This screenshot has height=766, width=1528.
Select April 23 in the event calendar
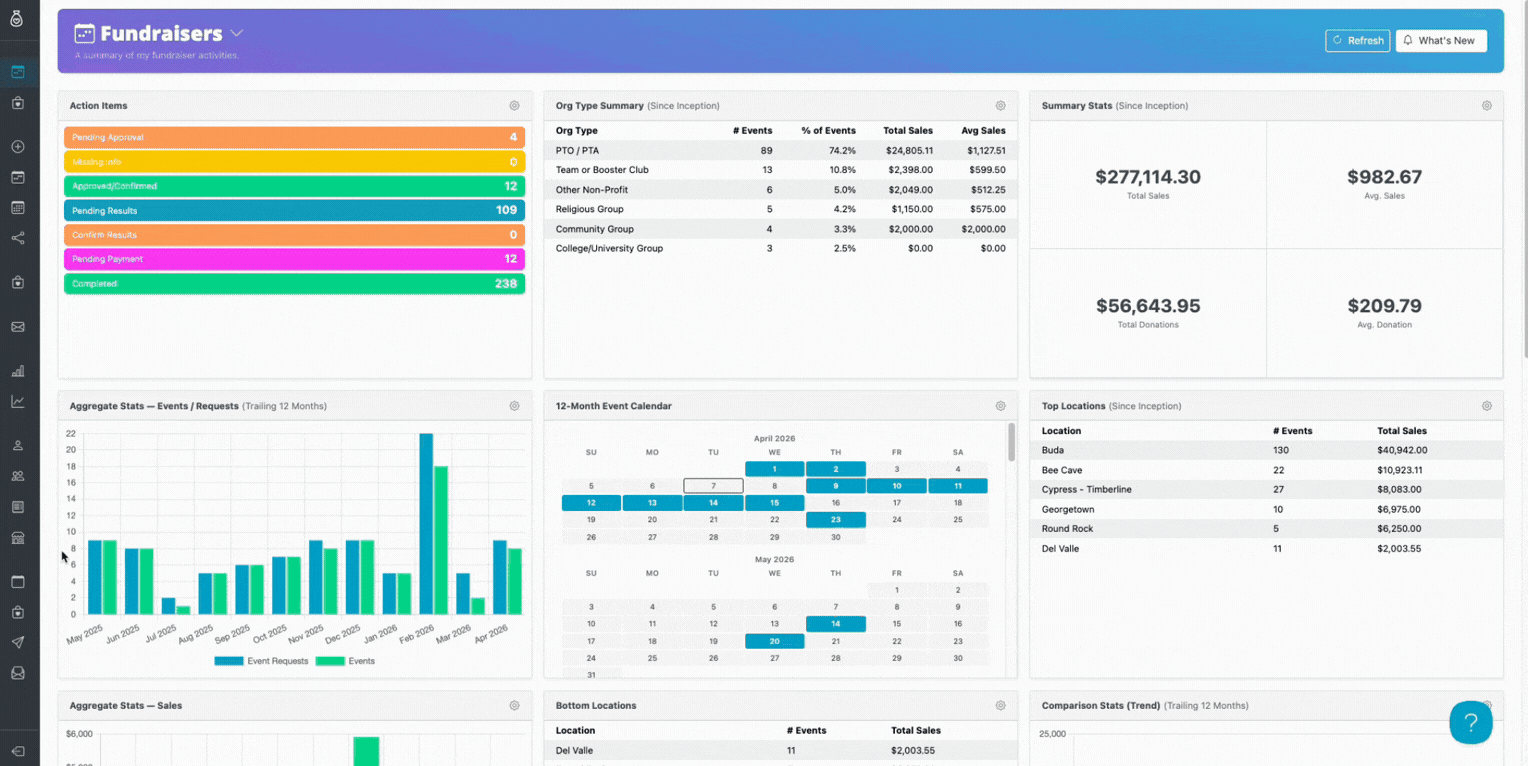[836, 520]
